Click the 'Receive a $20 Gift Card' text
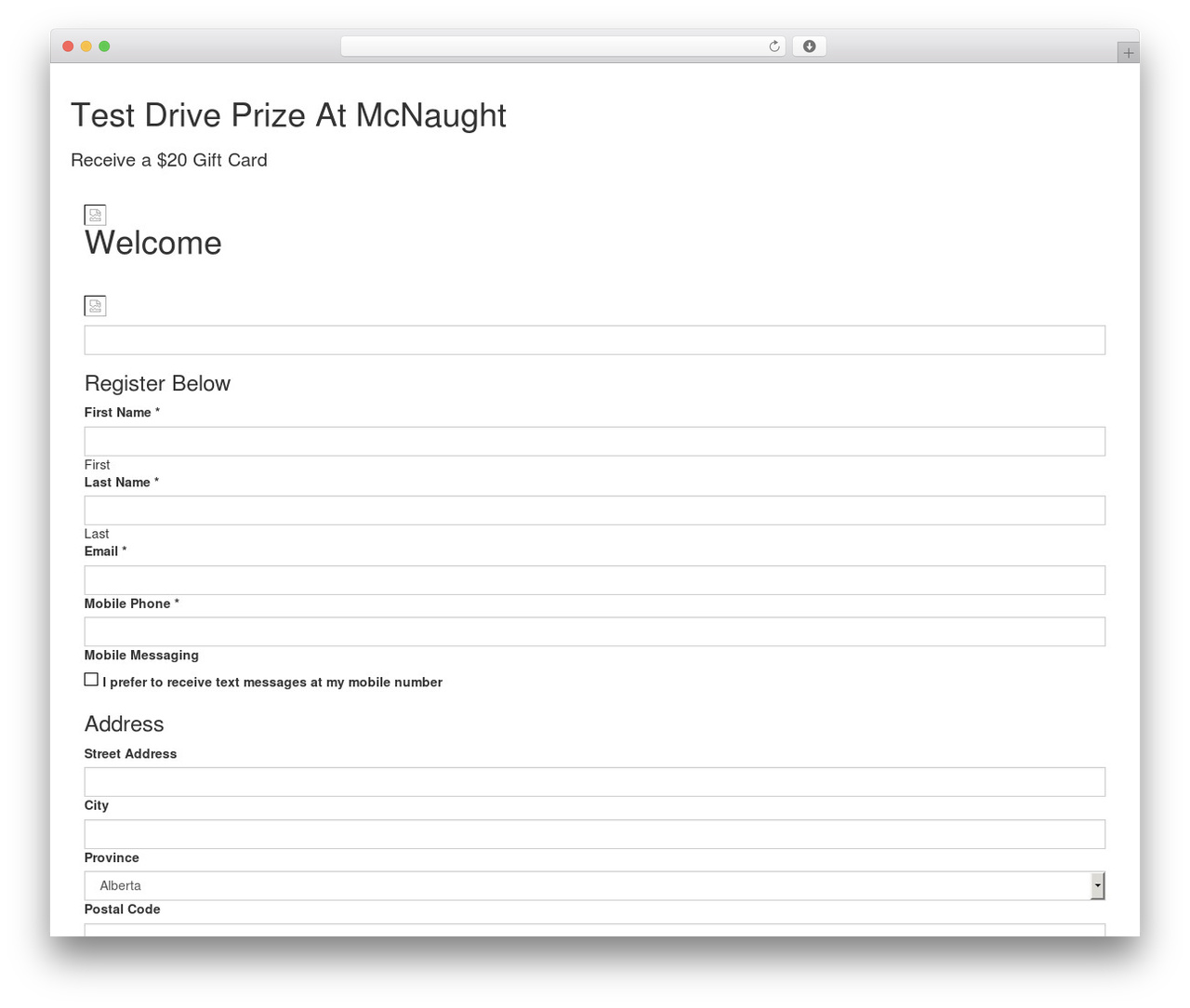Image resolution: width=1190 pixels, height=1008 pixels. (x=169, y=160)
